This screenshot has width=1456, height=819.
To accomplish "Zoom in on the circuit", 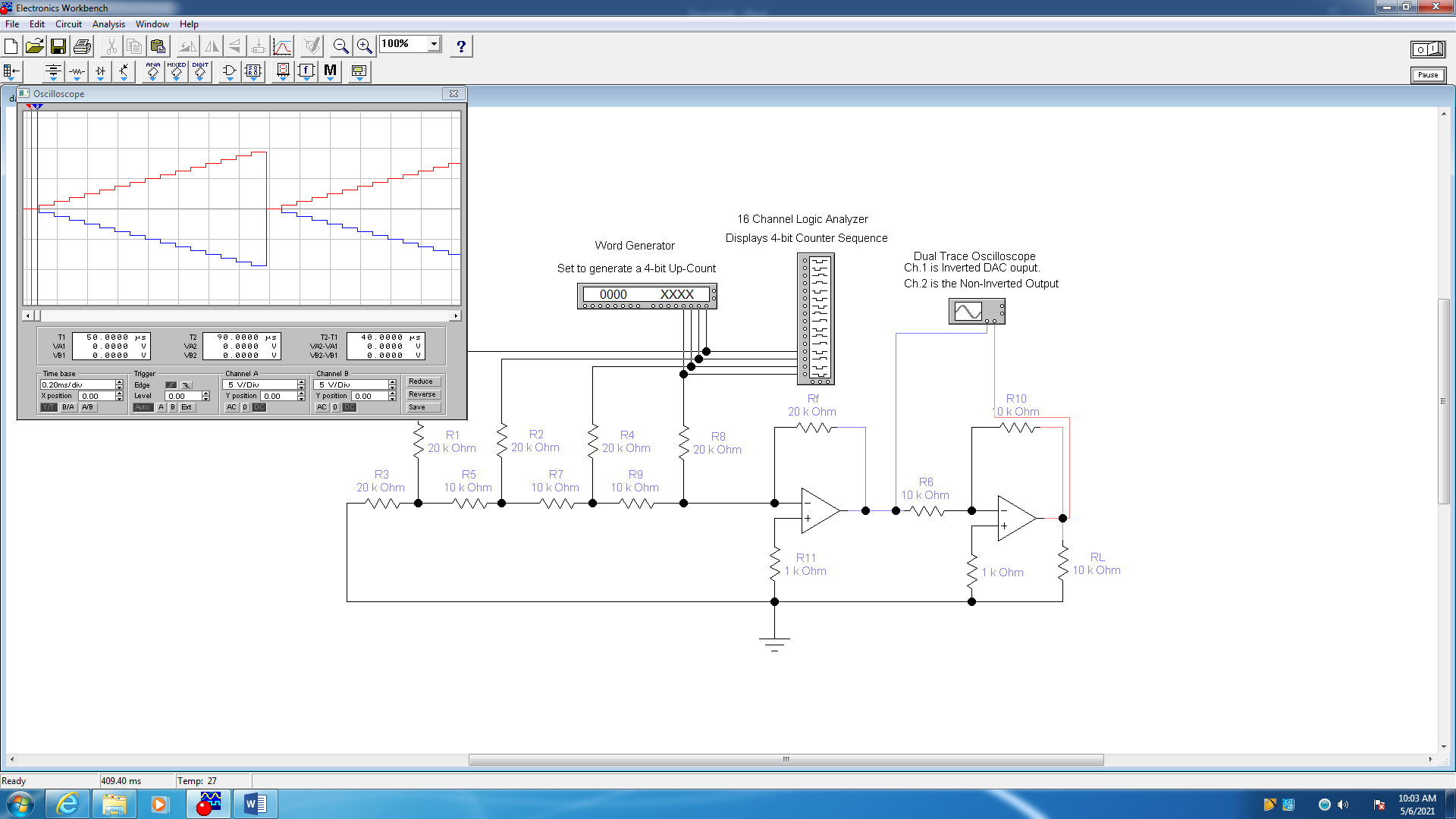I will (365, 46).
